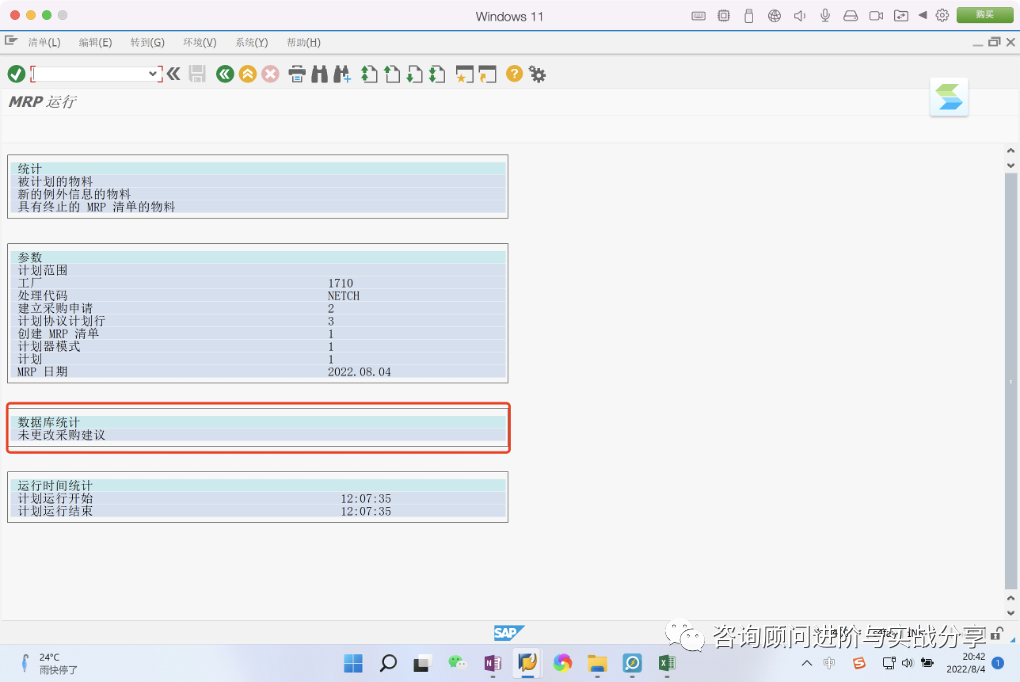Click the camera icon in title bar
This screenshot has width=1020, height=682.
tap(876, 16)
